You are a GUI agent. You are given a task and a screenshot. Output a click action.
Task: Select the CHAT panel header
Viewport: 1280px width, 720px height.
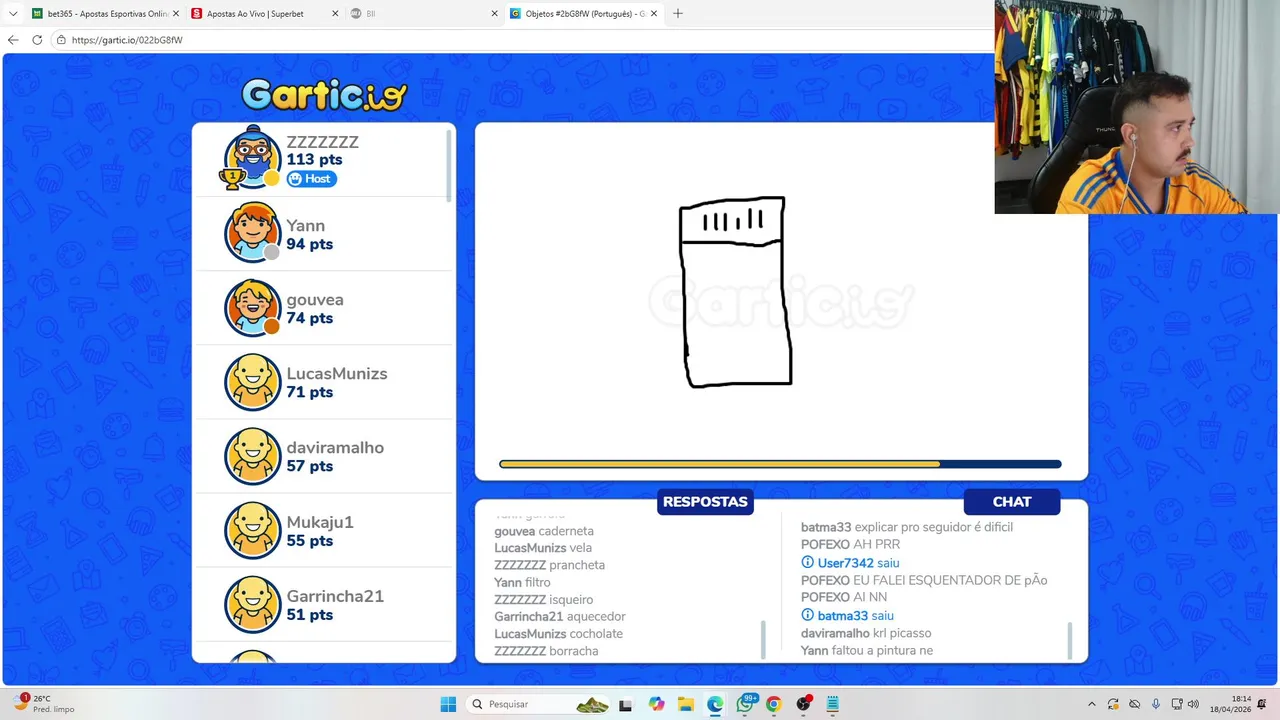(x=1012, y=502)
